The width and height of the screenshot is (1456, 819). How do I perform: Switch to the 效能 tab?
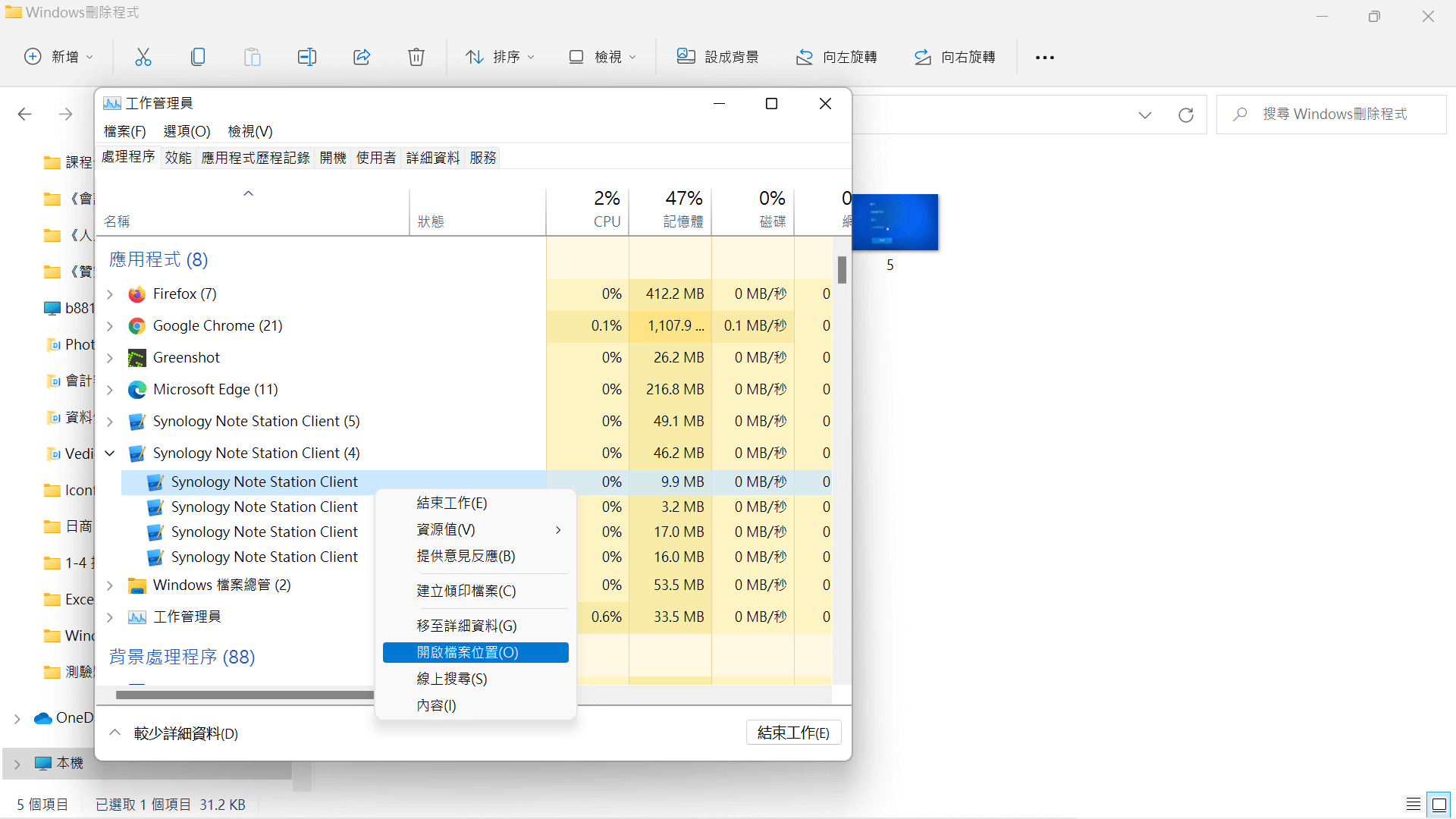coord(178,158)
